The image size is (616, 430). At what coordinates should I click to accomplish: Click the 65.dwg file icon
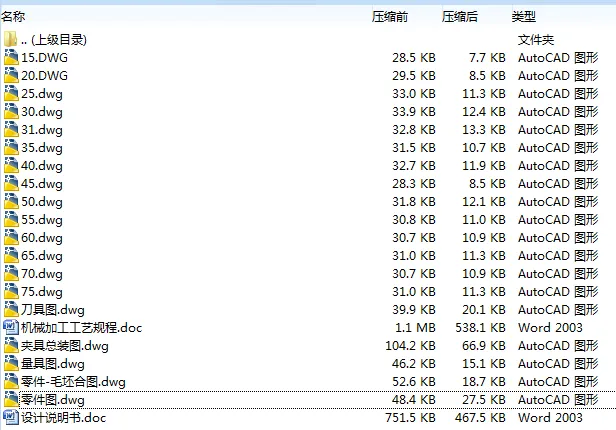(11, 256)
